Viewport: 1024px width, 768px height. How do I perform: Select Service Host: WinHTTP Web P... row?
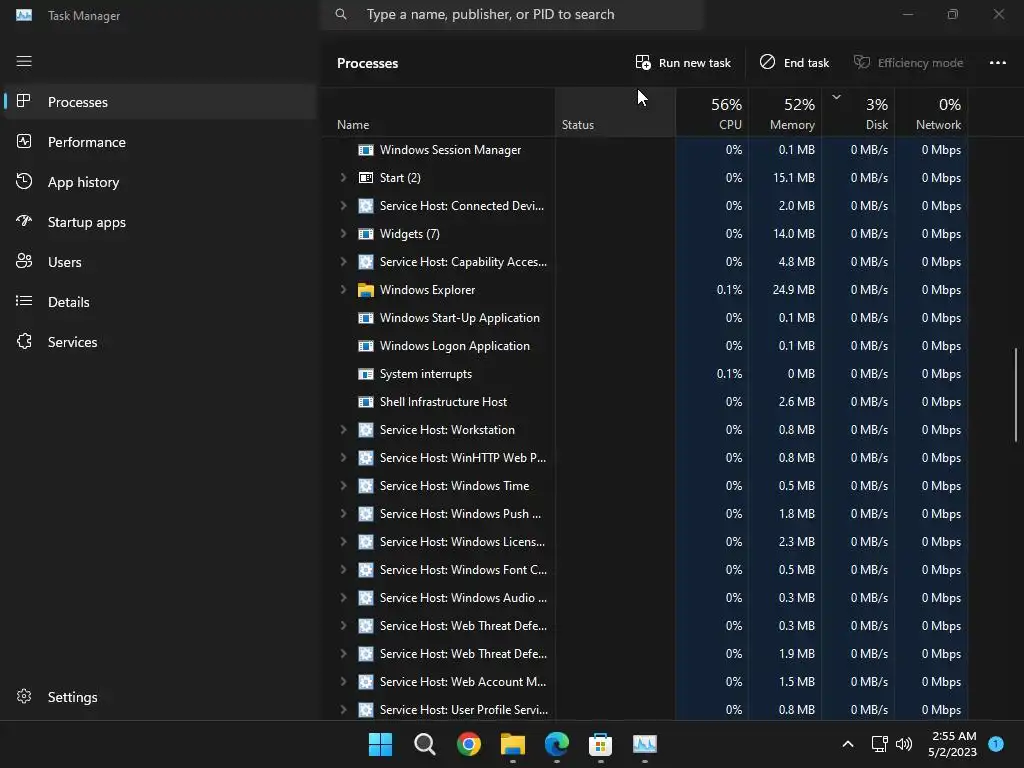click(644, 458)
